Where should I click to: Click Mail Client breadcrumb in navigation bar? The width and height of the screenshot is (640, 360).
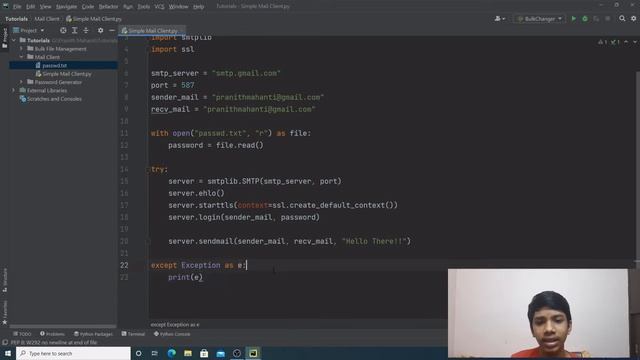point(47,19)
